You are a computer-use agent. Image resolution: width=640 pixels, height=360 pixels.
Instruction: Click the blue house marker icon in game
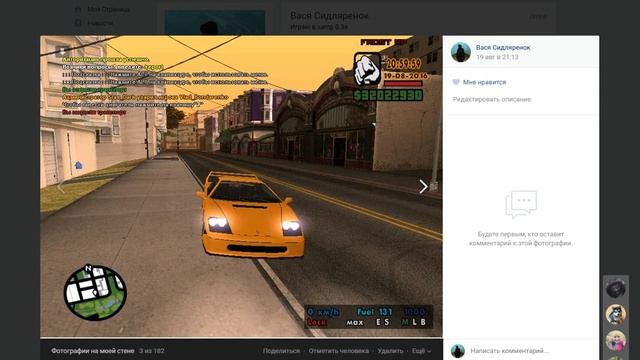(78, 165)
